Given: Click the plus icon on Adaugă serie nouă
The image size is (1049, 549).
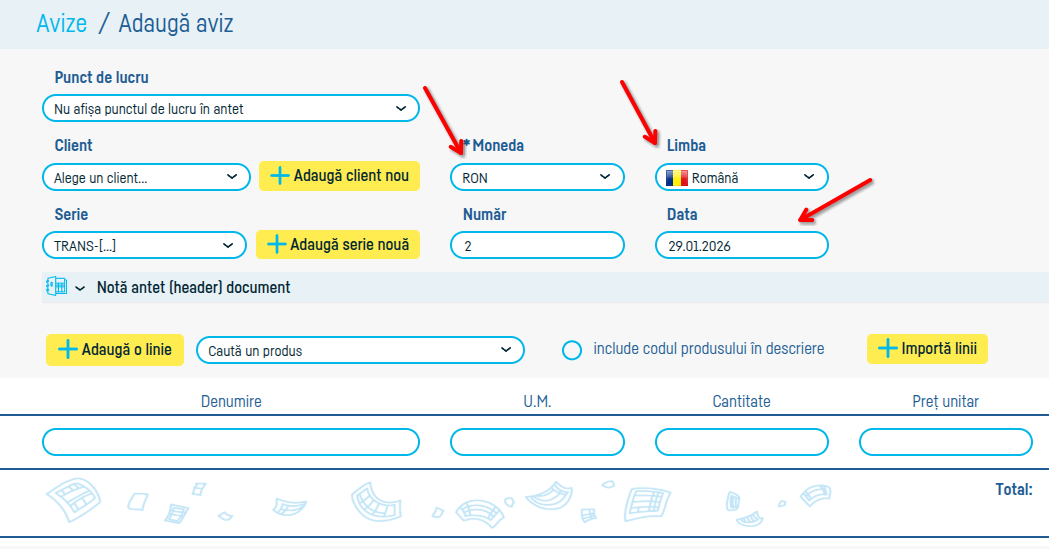Looking at the screenshot, I should 277,244.
